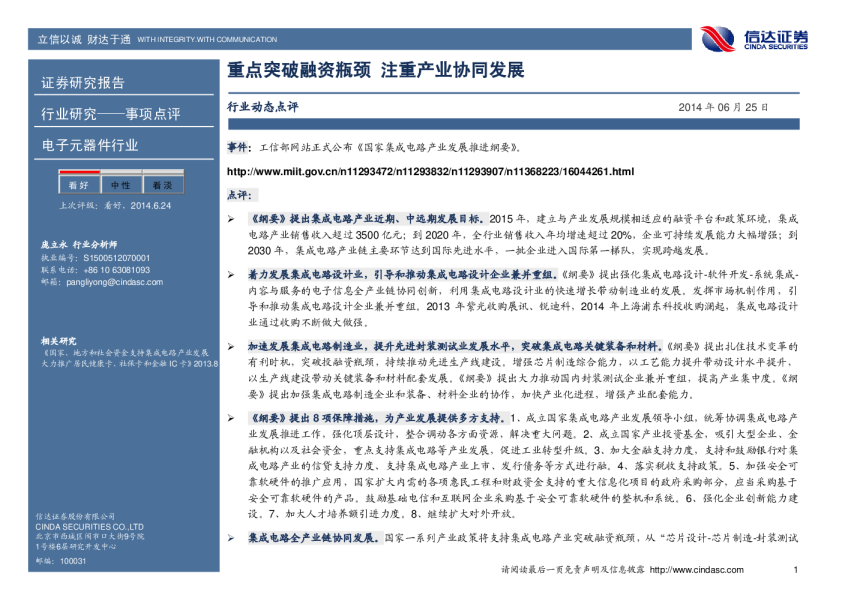Click the arrow bullet before 集成电路全产业链协同发展

pos(231,538)
